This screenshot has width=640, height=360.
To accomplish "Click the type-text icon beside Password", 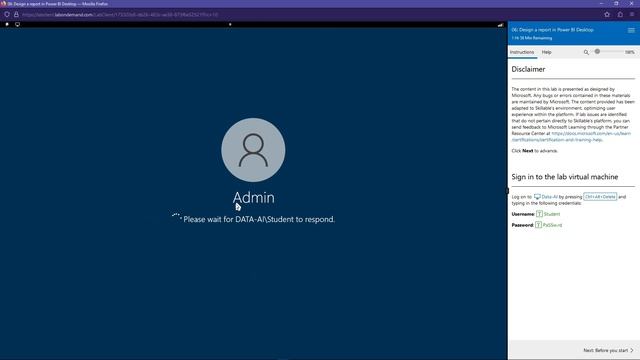I will coord(538,225).
